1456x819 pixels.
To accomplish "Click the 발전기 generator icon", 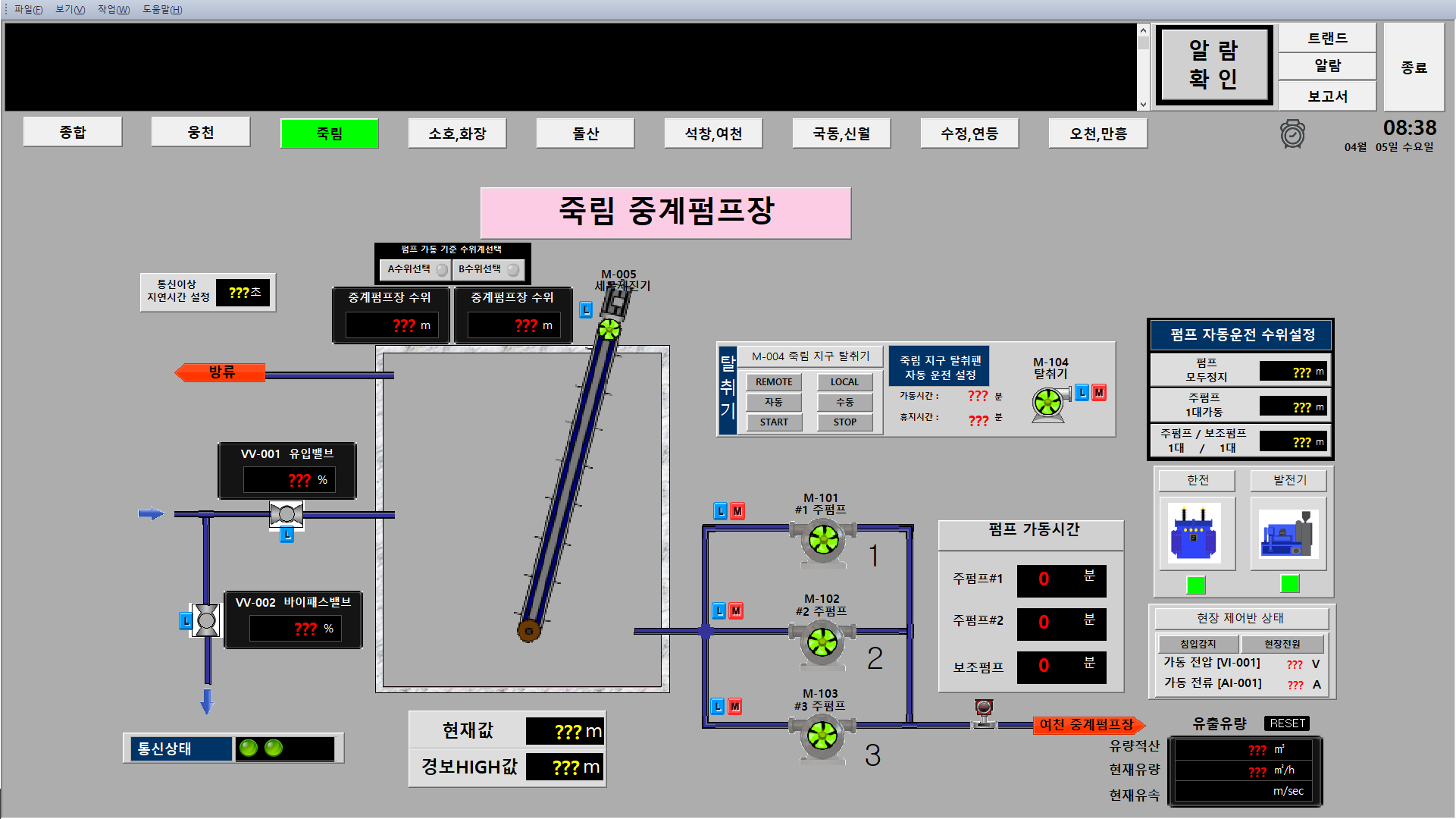I will point(1287,532).
